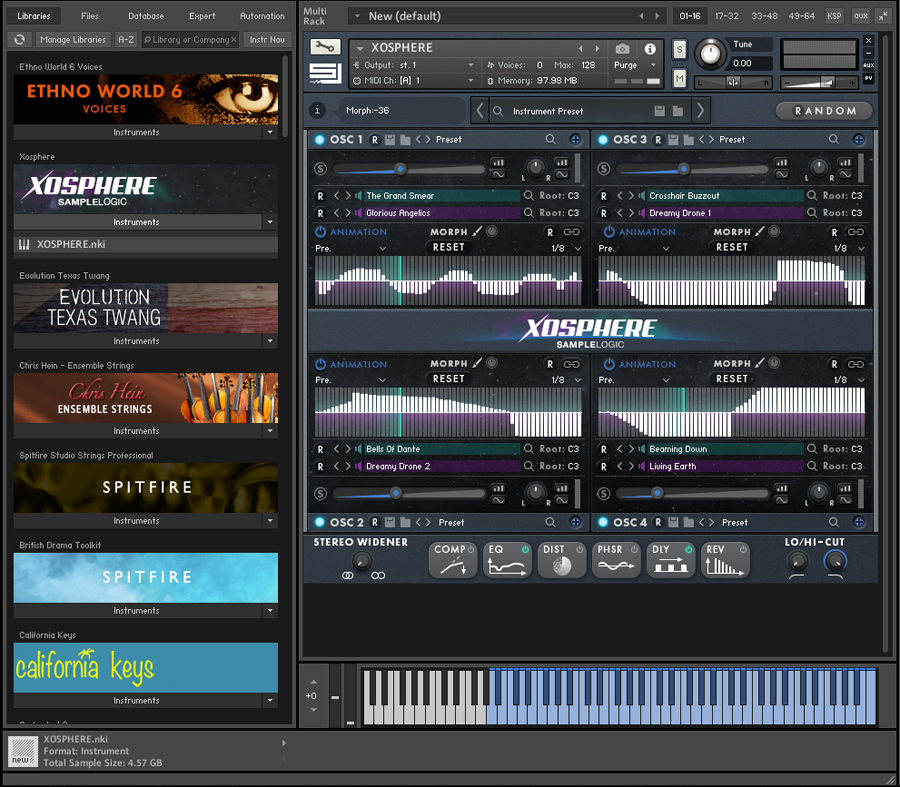Select the 17-32 rack page tab

[726, 16]
